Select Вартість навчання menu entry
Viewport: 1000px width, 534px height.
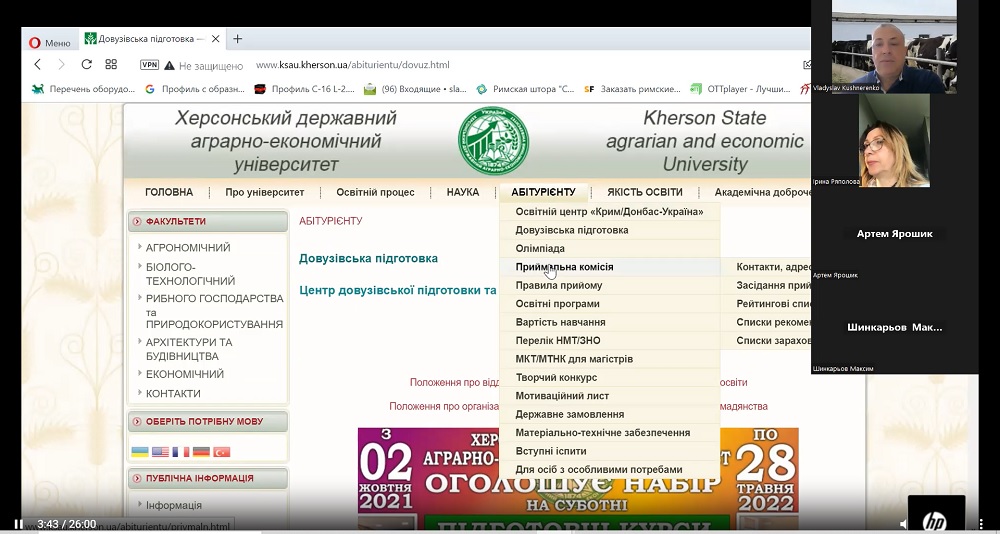point(610,323)
